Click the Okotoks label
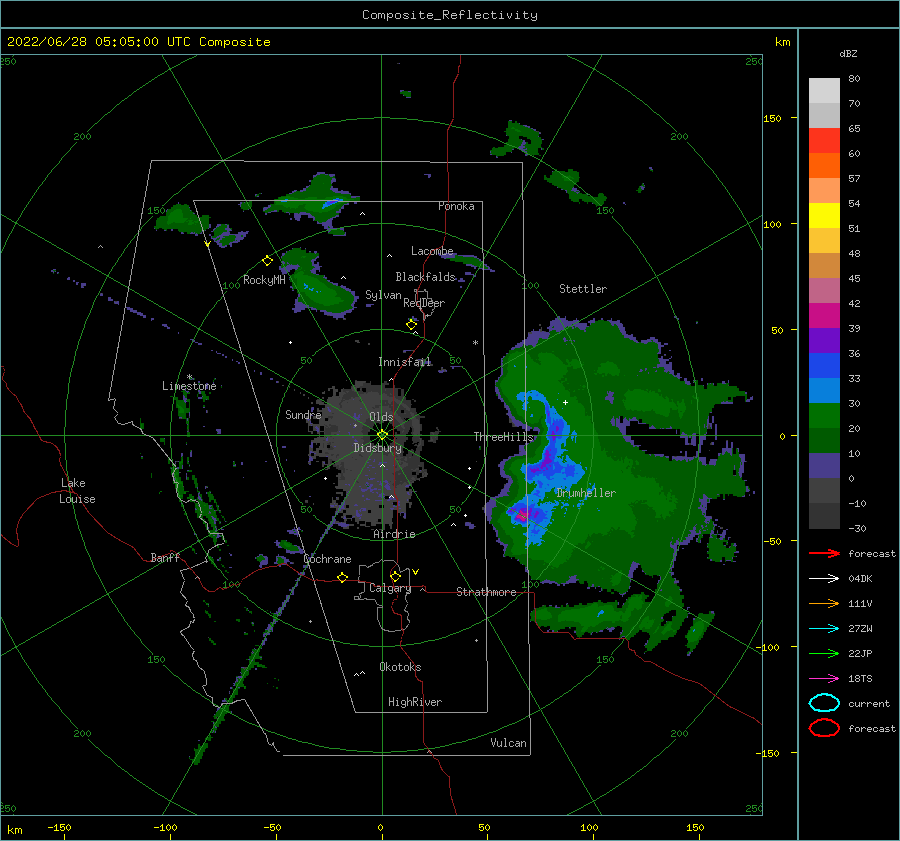Screen dimensions: 900x841 (x=400, y=667)
